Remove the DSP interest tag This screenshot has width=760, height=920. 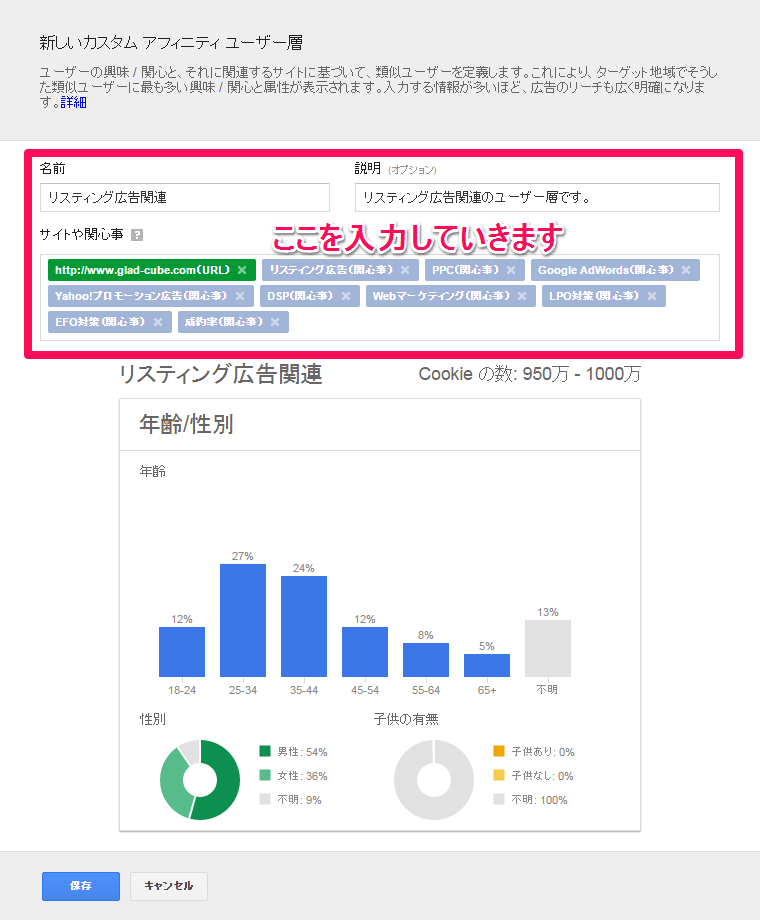[x=346, y=296]
